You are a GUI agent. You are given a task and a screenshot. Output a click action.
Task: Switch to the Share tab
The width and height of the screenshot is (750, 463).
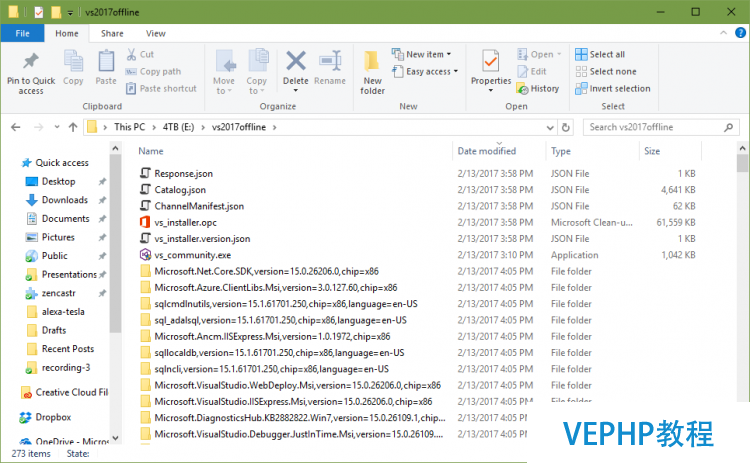coord(112,33)
